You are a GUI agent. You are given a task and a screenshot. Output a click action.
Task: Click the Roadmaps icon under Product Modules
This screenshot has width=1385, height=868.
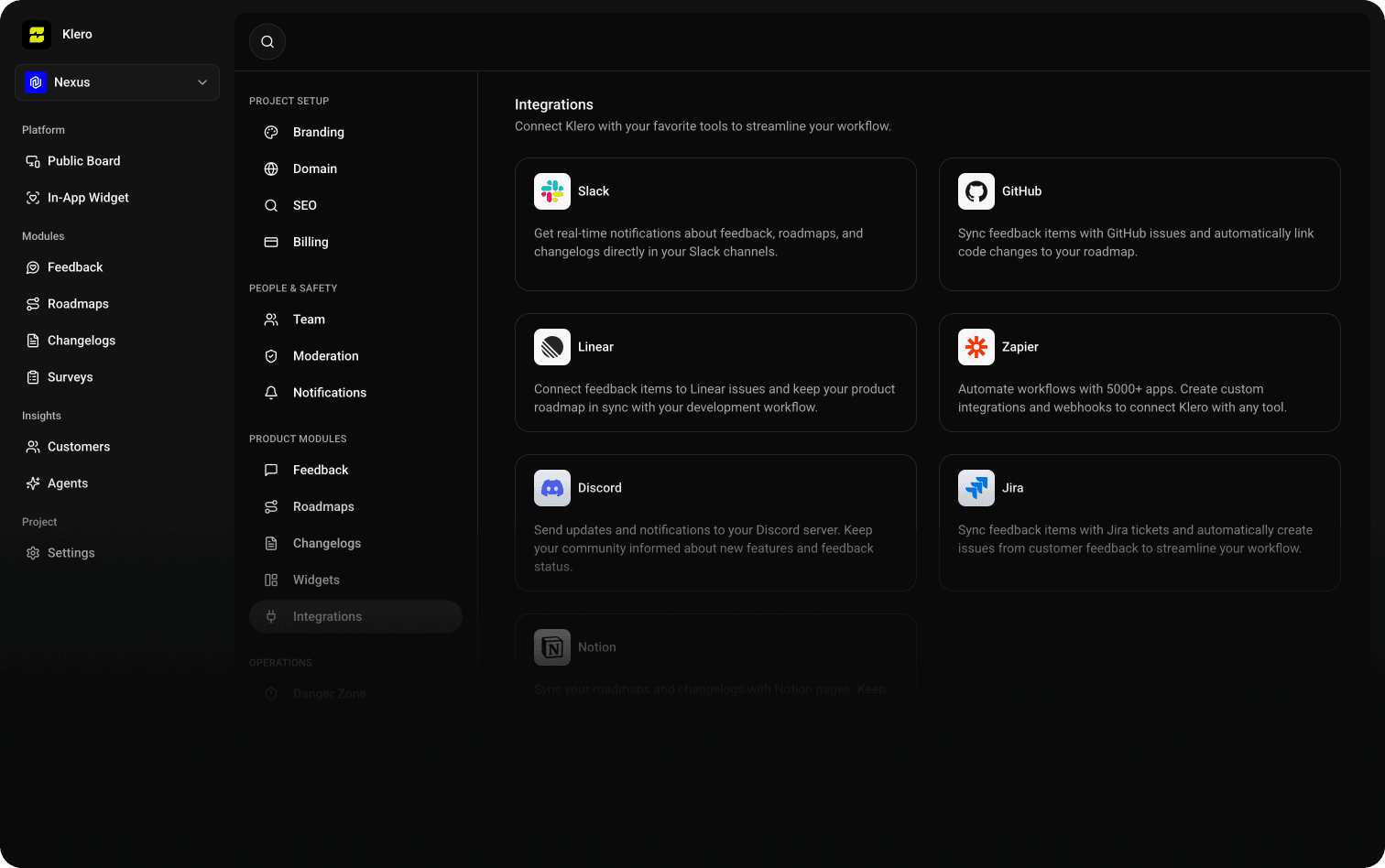(x=271, y=506)
